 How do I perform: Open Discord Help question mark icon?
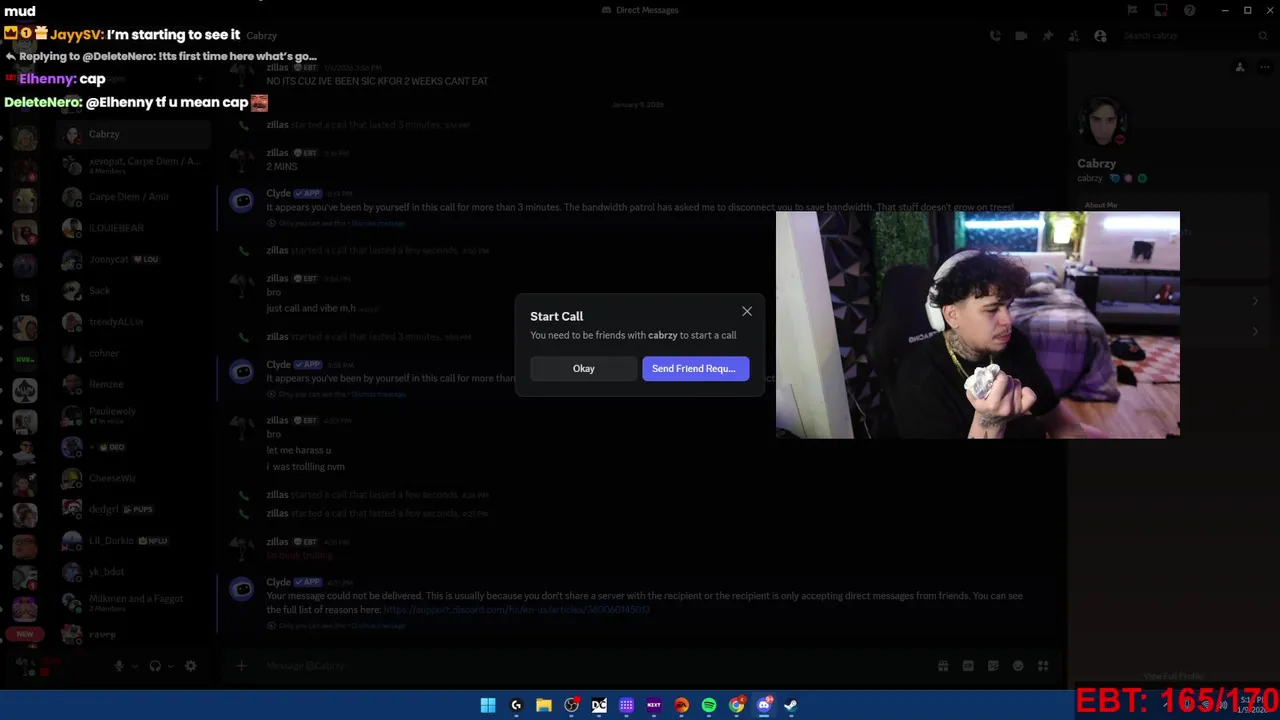click(x=1189, y=10)
